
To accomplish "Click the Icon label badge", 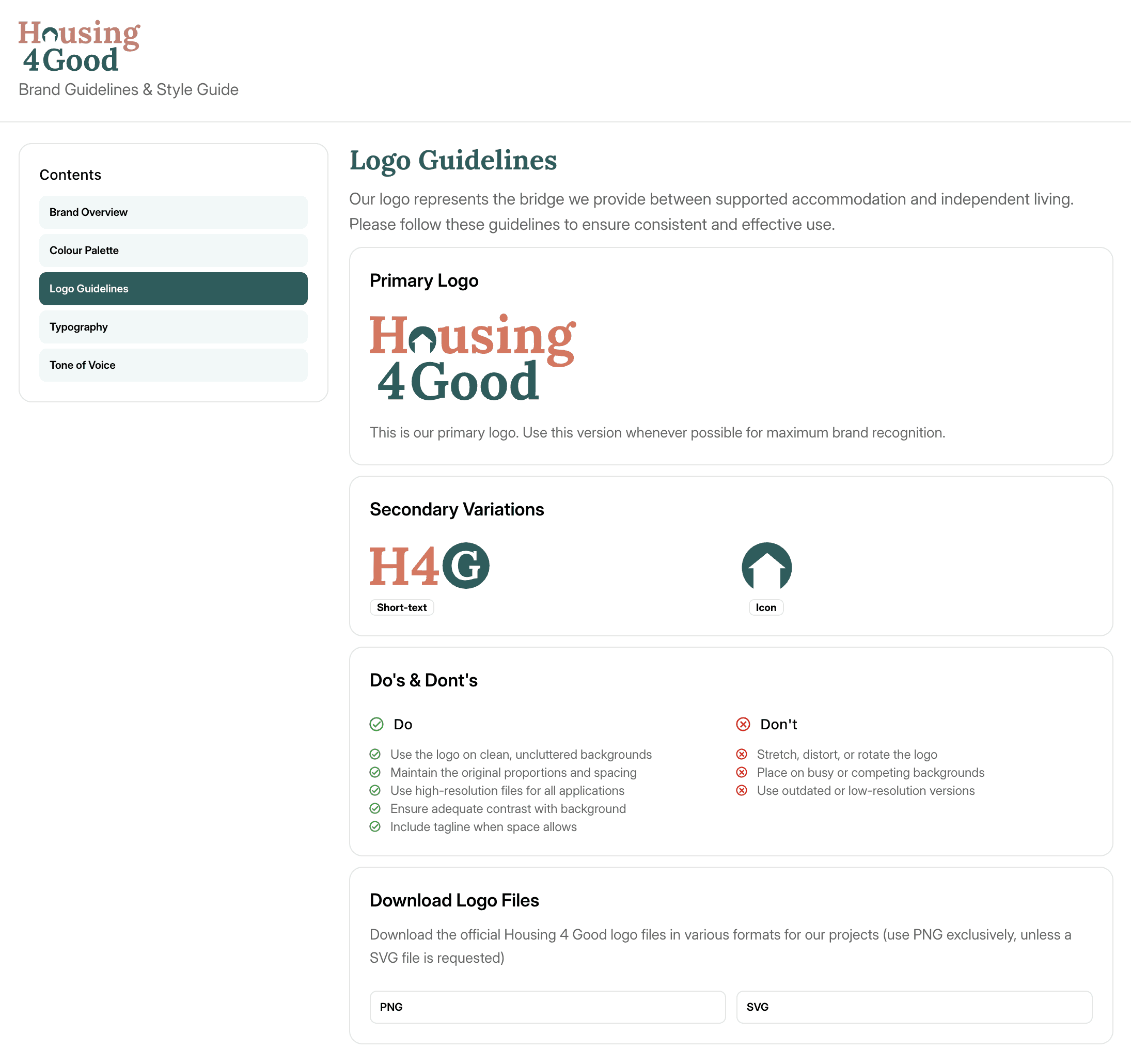I will [x=766, y=607].
